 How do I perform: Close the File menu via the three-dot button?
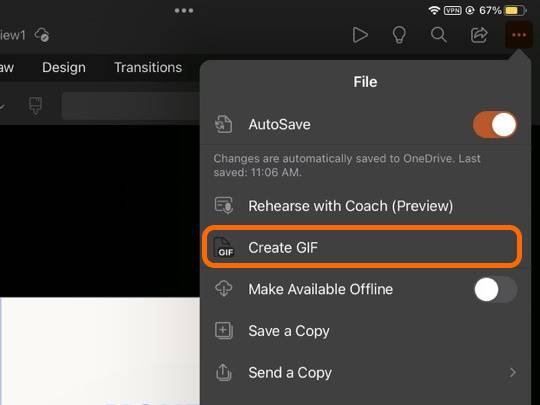[x=519, y=35]
